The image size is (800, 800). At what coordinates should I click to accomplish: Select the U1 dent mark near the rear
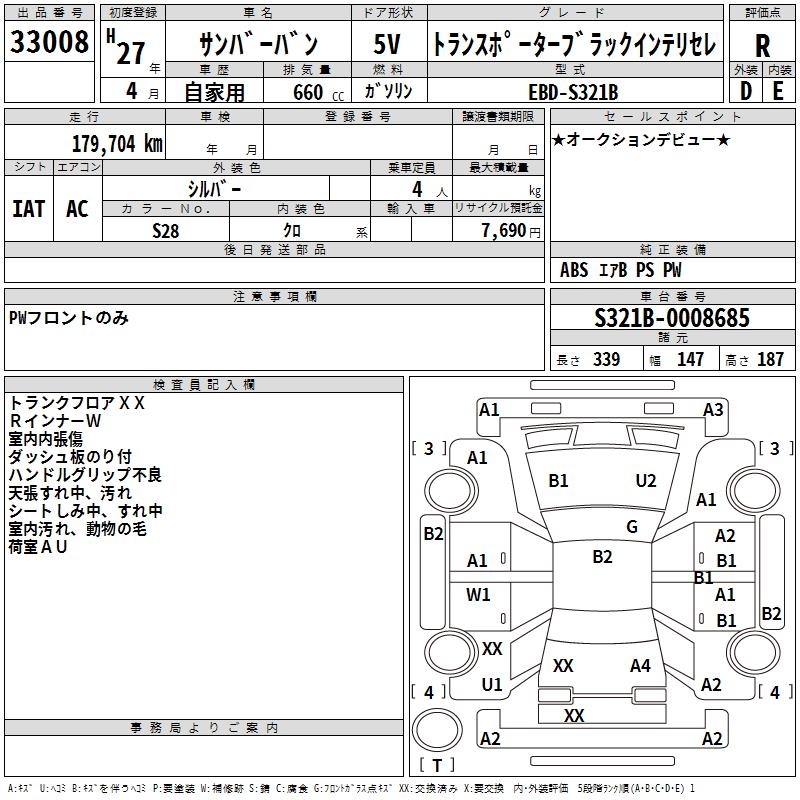(492, 685)
